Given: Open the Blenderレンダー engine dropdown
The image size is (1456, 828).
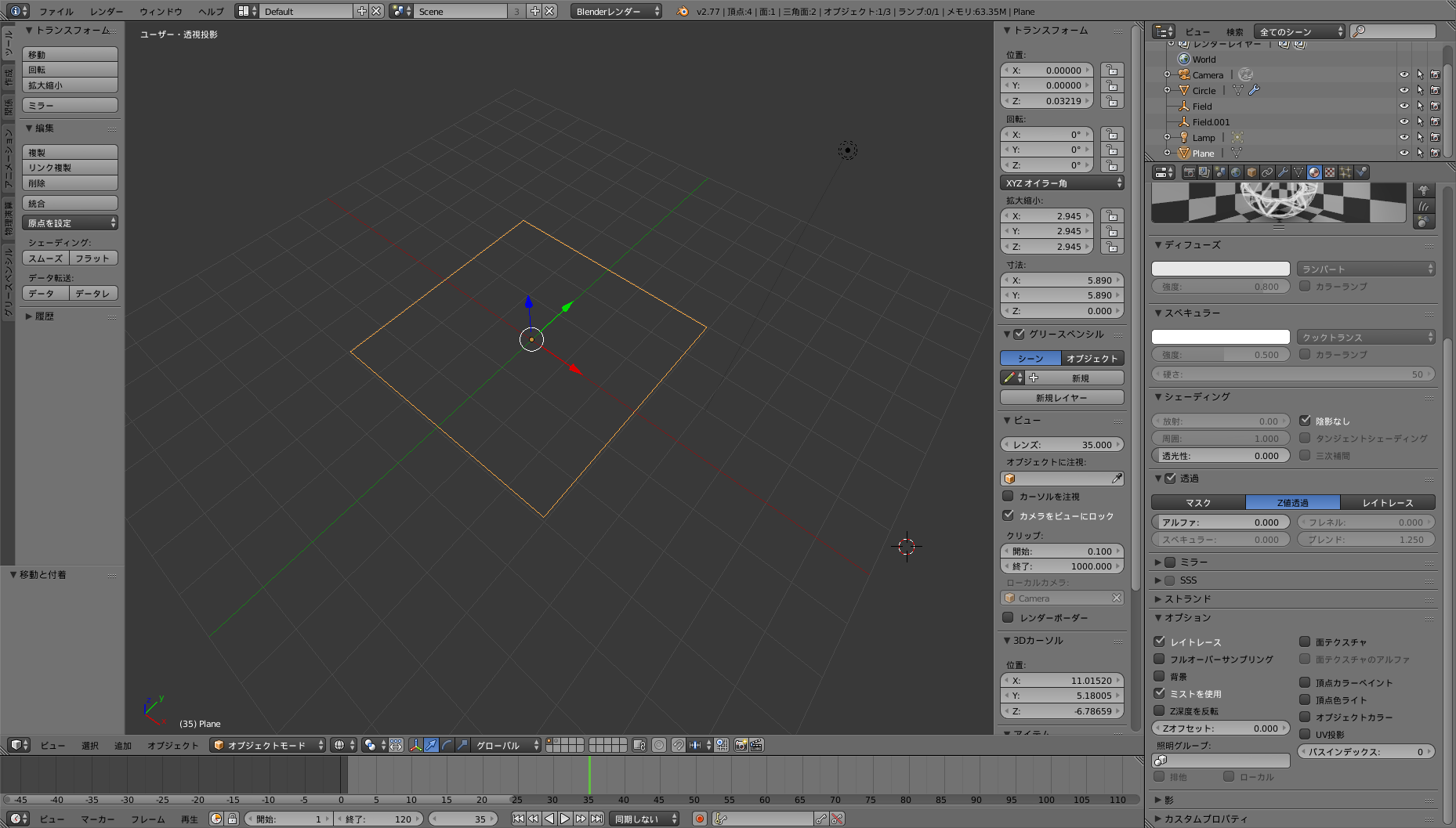Looking at the screenshot, I should (x=616, y=11).
